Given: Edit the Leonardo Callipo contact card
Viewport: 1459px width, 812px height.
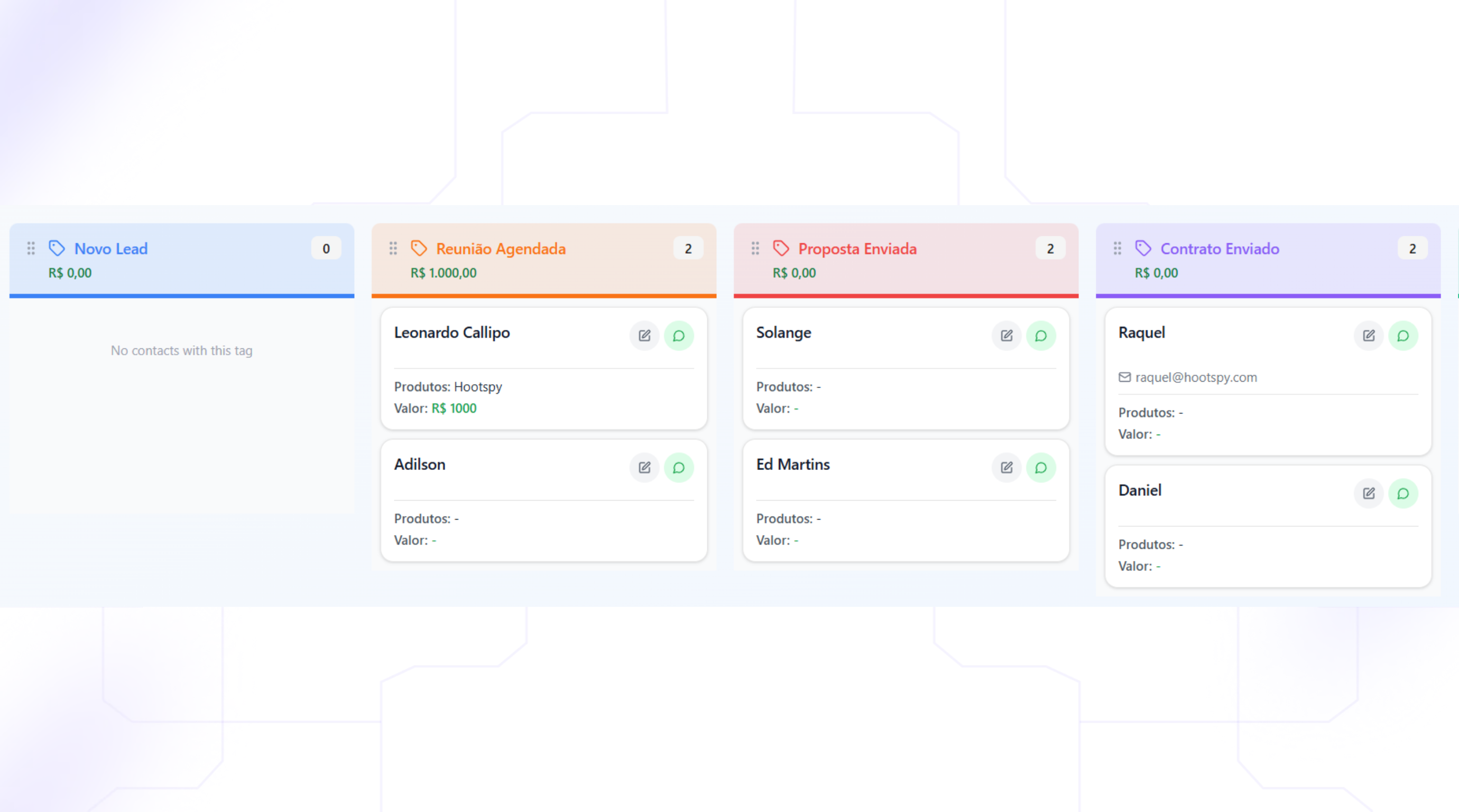Looking at the screenshot, I should click(x=644, y=336).
